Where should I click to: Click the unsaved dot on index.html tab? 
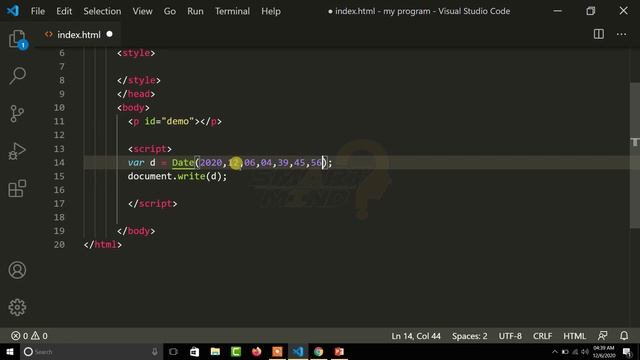pos(109,34)
